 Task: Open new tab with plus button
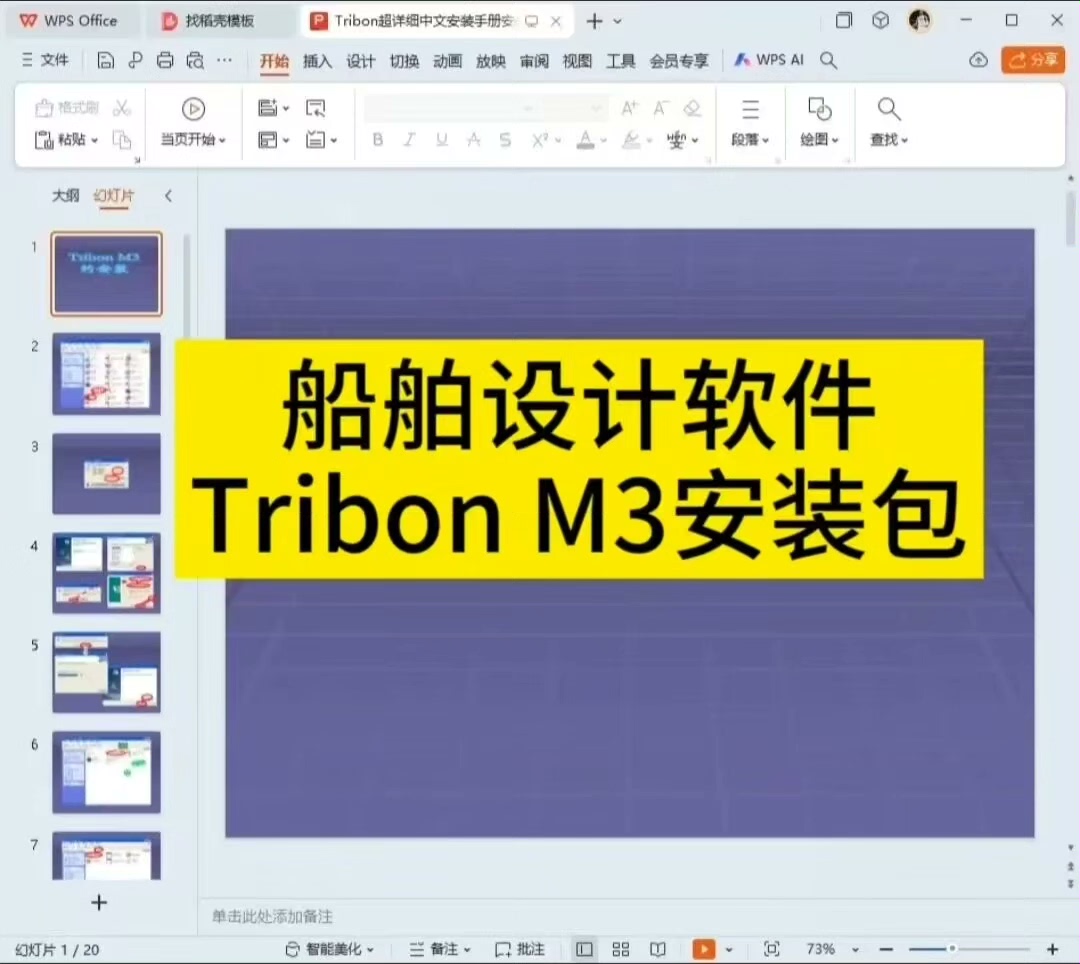coord(594,21)
